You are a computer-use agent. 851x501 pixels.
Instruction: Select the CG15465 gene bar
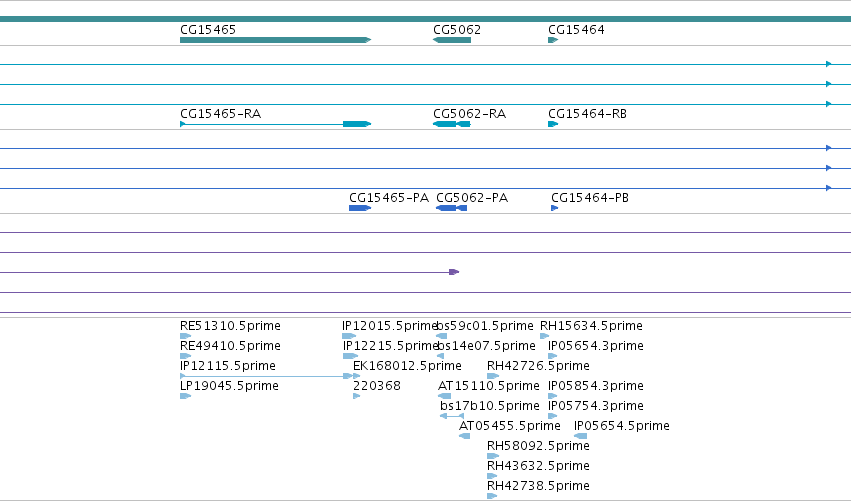275,40
